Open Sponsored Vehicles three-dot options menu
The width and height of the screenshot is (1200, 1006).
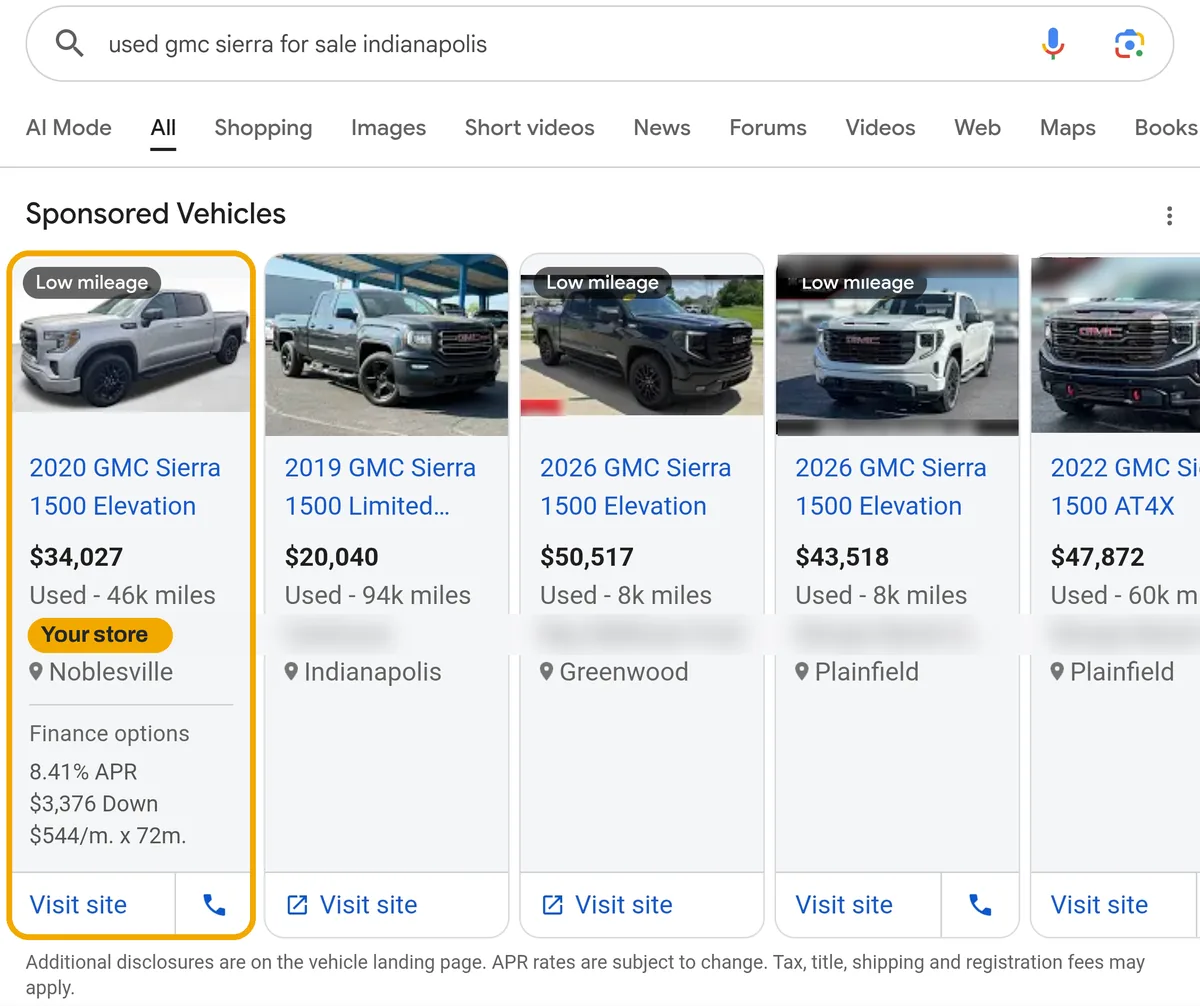click(x=1169, y=216)
